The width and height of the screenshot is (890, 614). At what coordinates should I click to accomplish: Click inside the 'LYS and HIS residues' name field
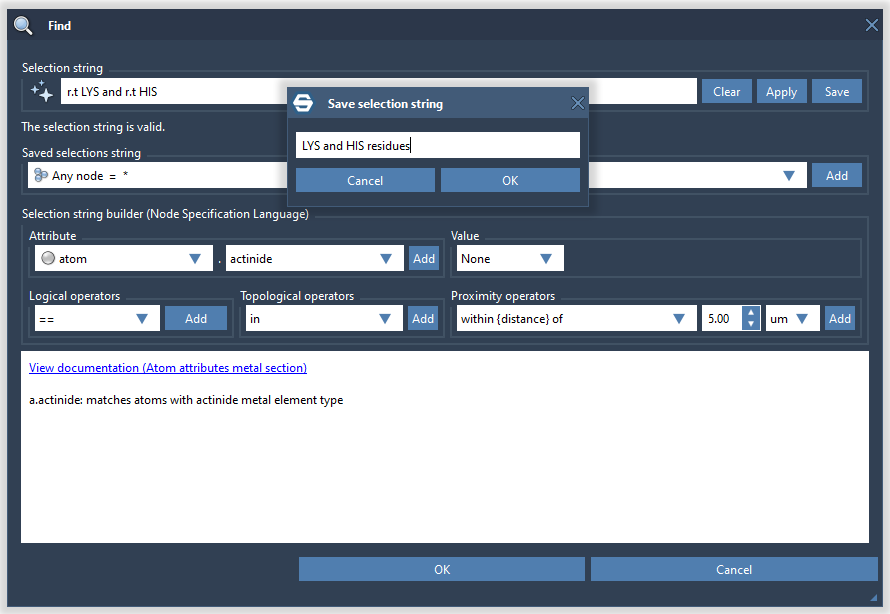coord(437,145)
